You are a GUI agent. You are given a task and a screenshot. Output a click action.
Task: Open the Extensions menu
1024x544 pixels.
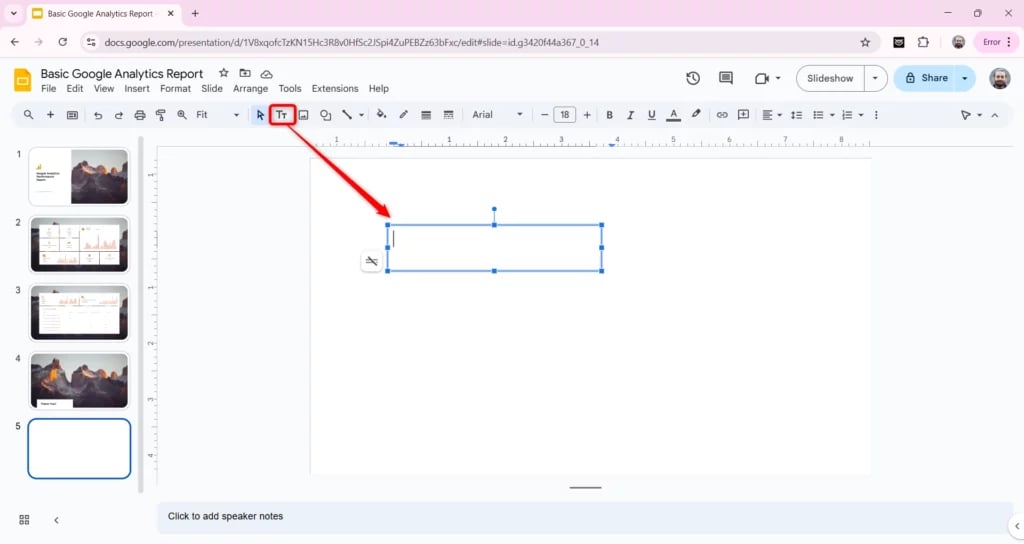pos(335,88)
